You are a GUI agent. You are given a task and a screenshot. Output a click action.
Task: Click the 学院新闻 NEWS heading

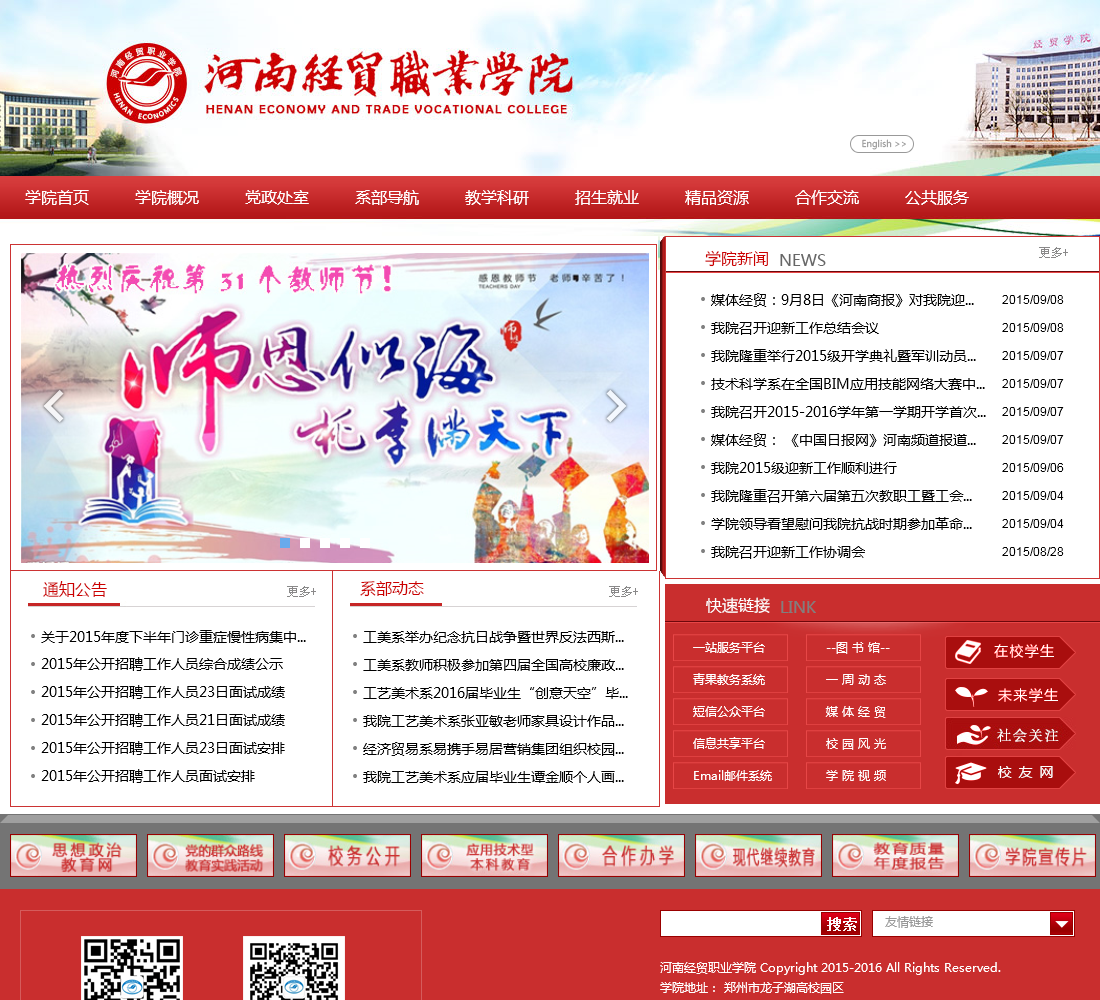point(765,260)
